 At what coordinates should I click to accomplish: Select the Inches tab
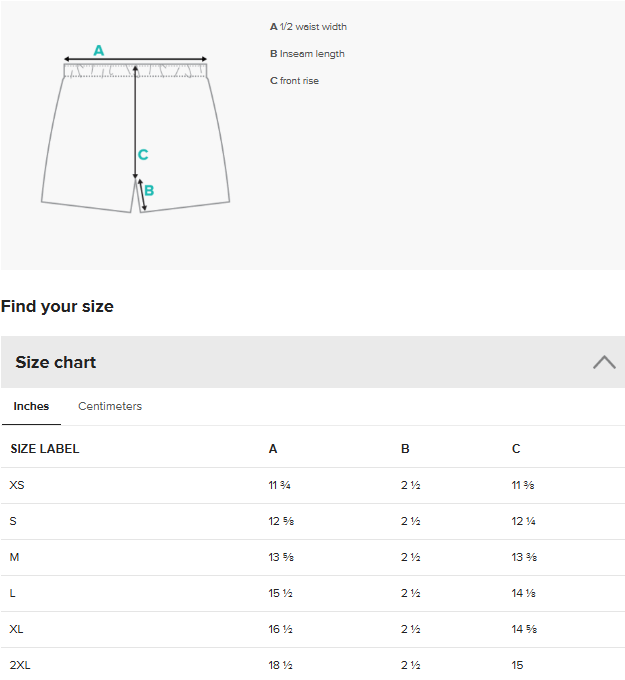(31, 406)
